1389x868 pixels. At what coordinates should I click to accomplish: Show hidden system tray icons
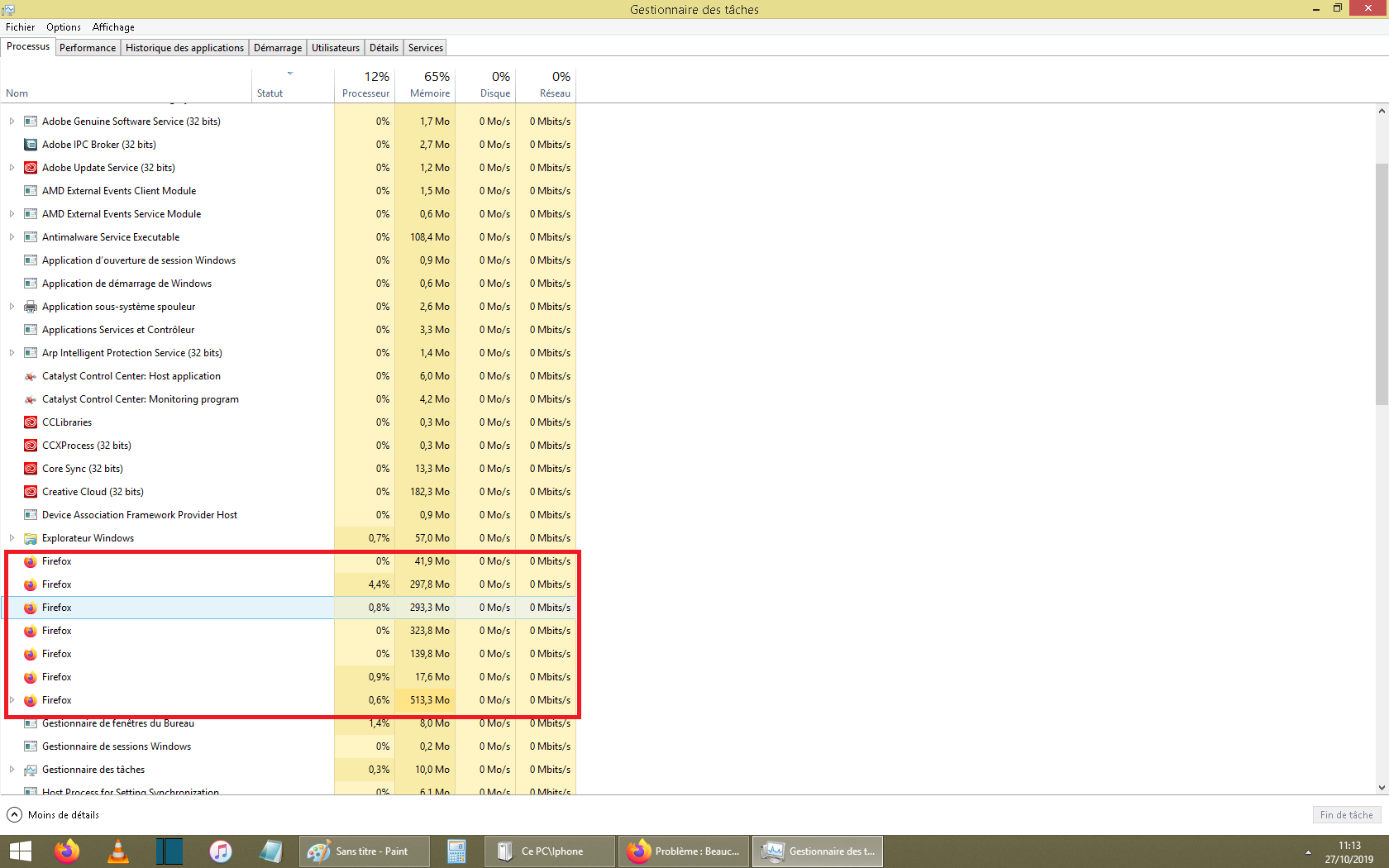(x=1308, y=851)
